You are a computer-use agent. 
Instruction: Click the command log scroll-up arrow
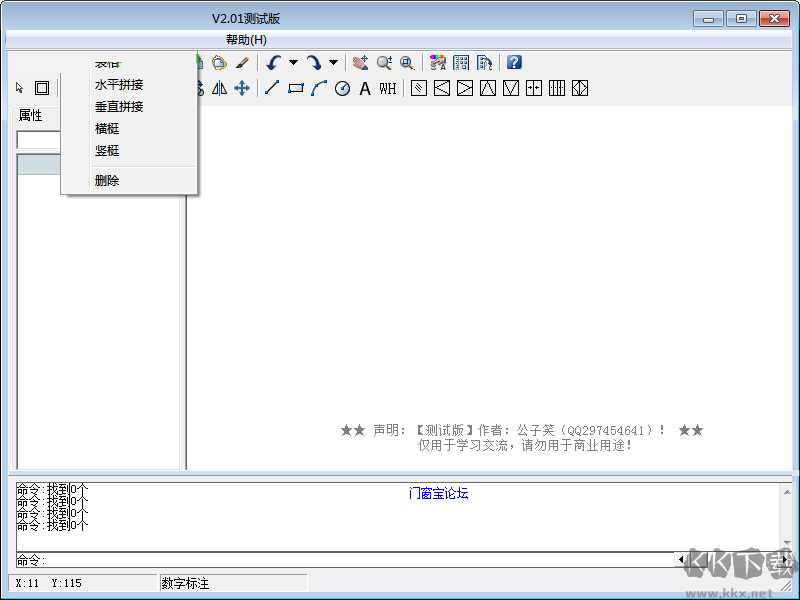(x=787, y=492)
